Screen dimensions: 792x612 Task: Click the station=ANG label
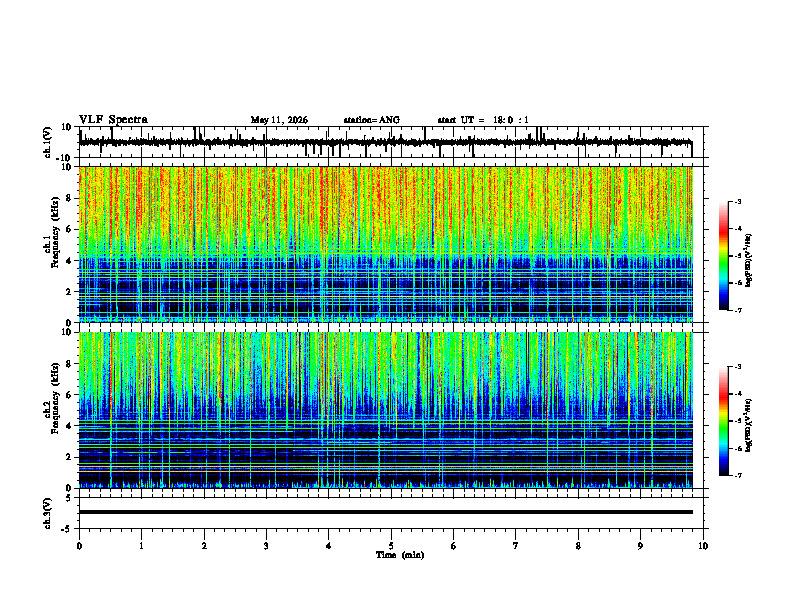tap(372, 120)
